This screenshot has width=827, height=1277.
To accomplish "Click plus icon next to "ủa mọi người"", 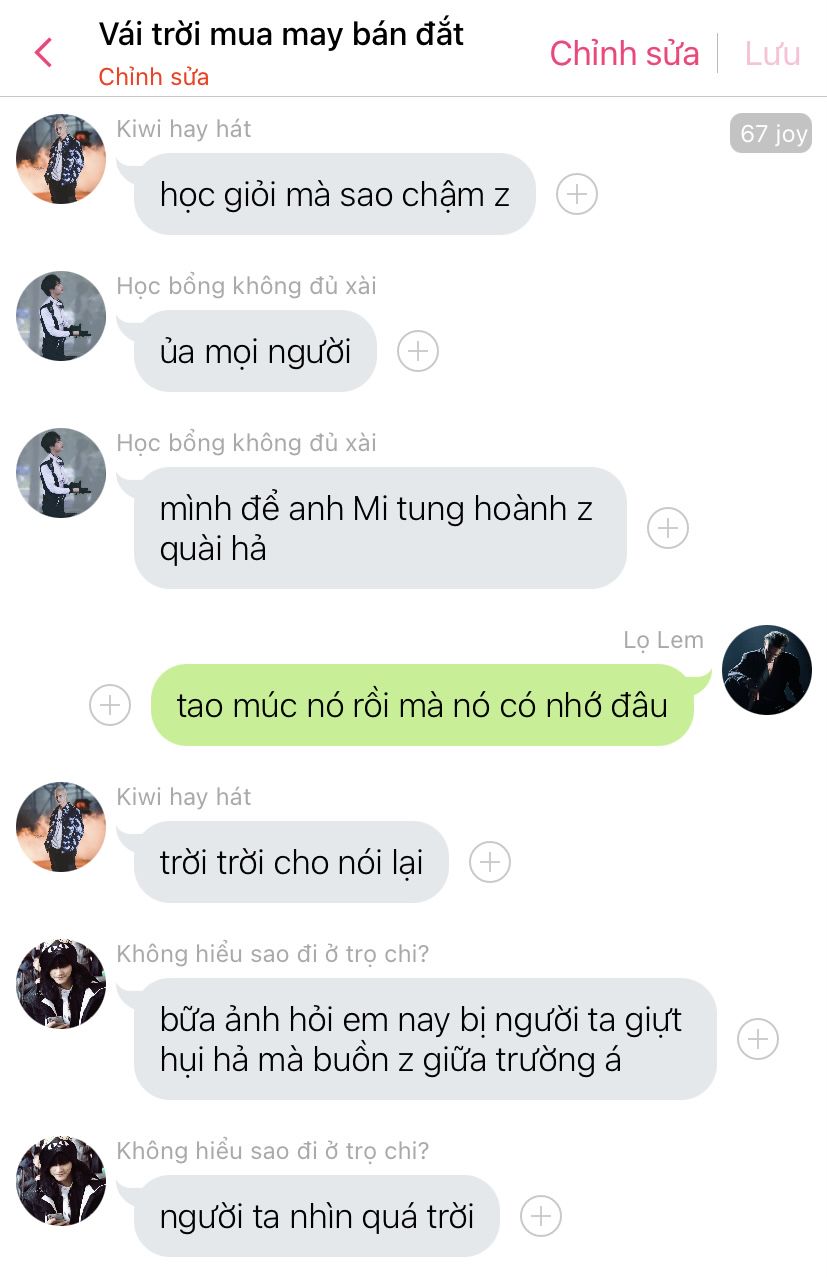I will click(x=418, y=351).
